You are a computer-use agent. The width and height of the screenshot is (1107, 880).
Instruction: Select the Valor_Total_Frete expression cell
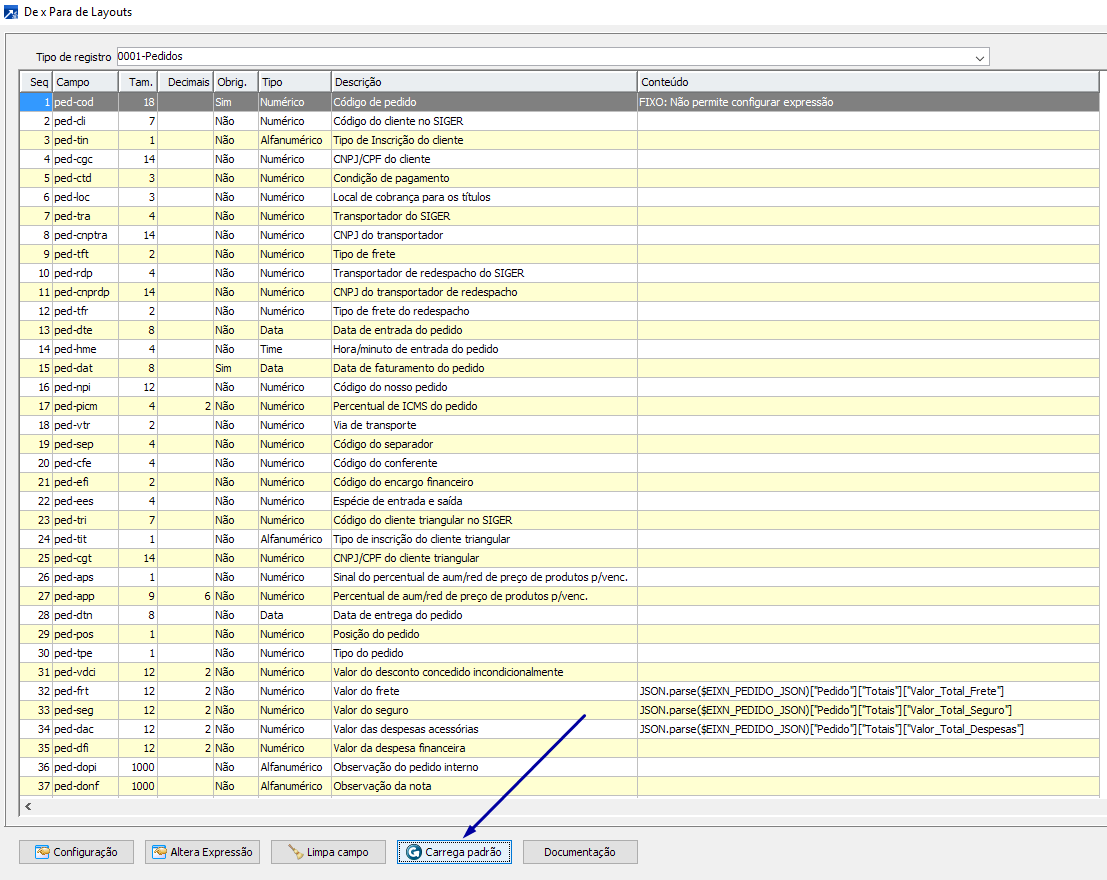point(821,691)
